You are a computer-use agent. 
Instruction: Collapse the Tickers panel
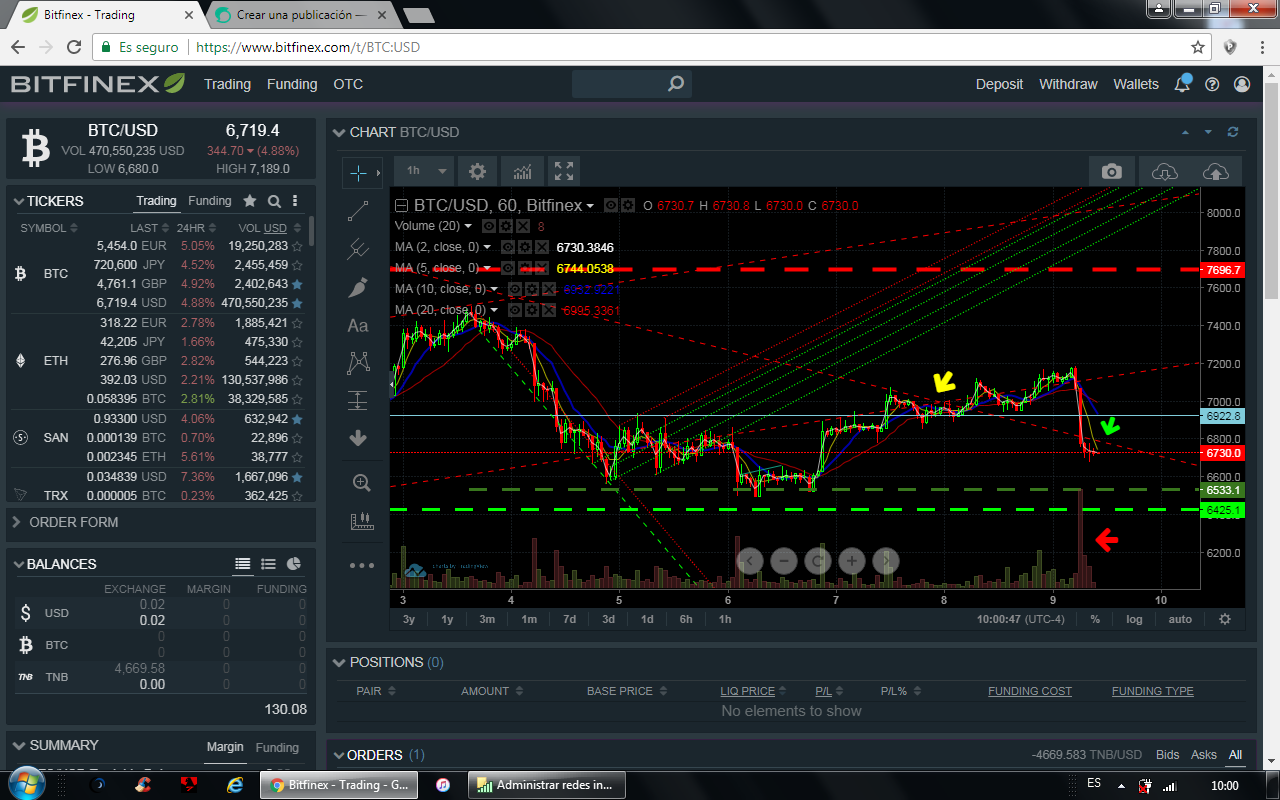click(19, 201)
